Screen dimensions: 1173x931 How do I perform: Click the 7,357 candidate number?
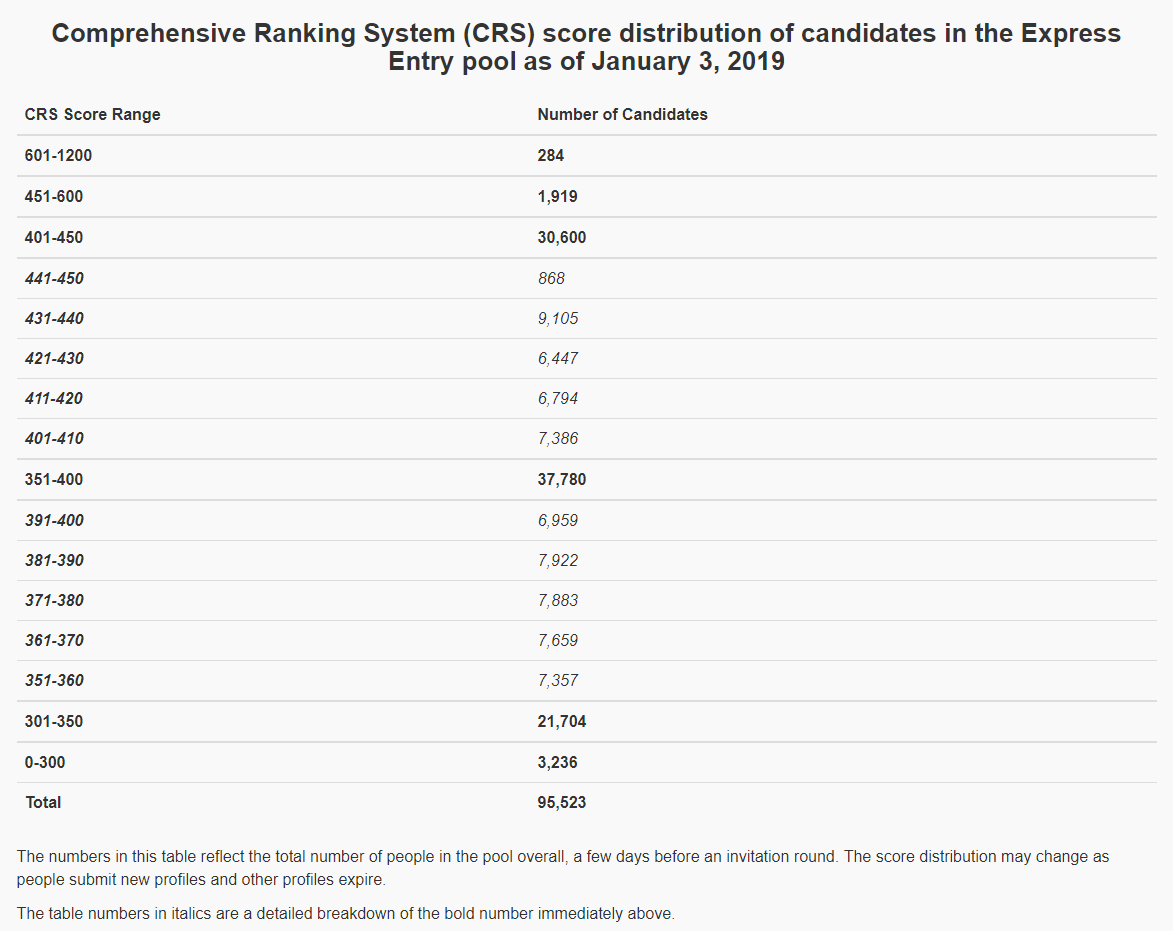(x=558, y=680)
